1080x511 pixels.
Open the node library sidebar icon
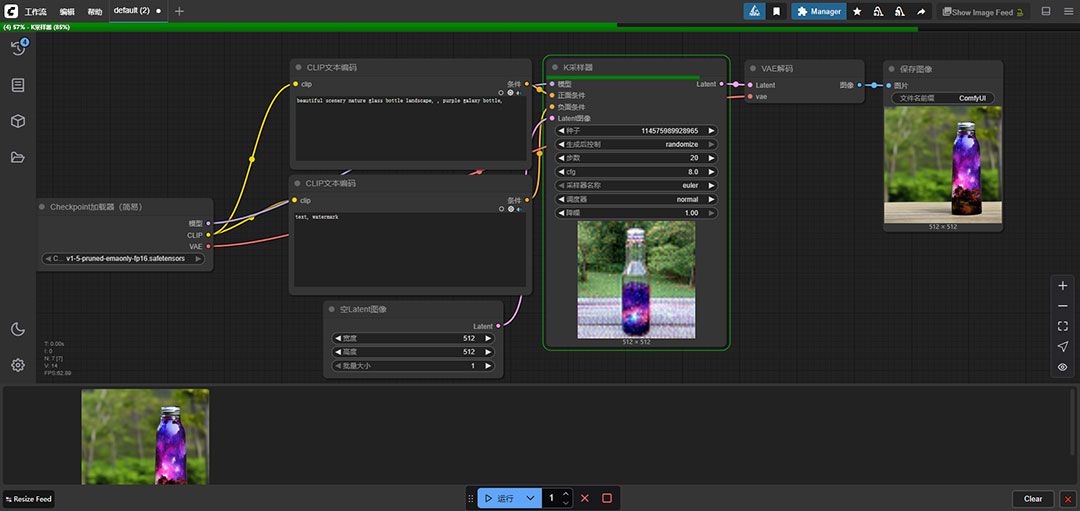tap(18, 85)
